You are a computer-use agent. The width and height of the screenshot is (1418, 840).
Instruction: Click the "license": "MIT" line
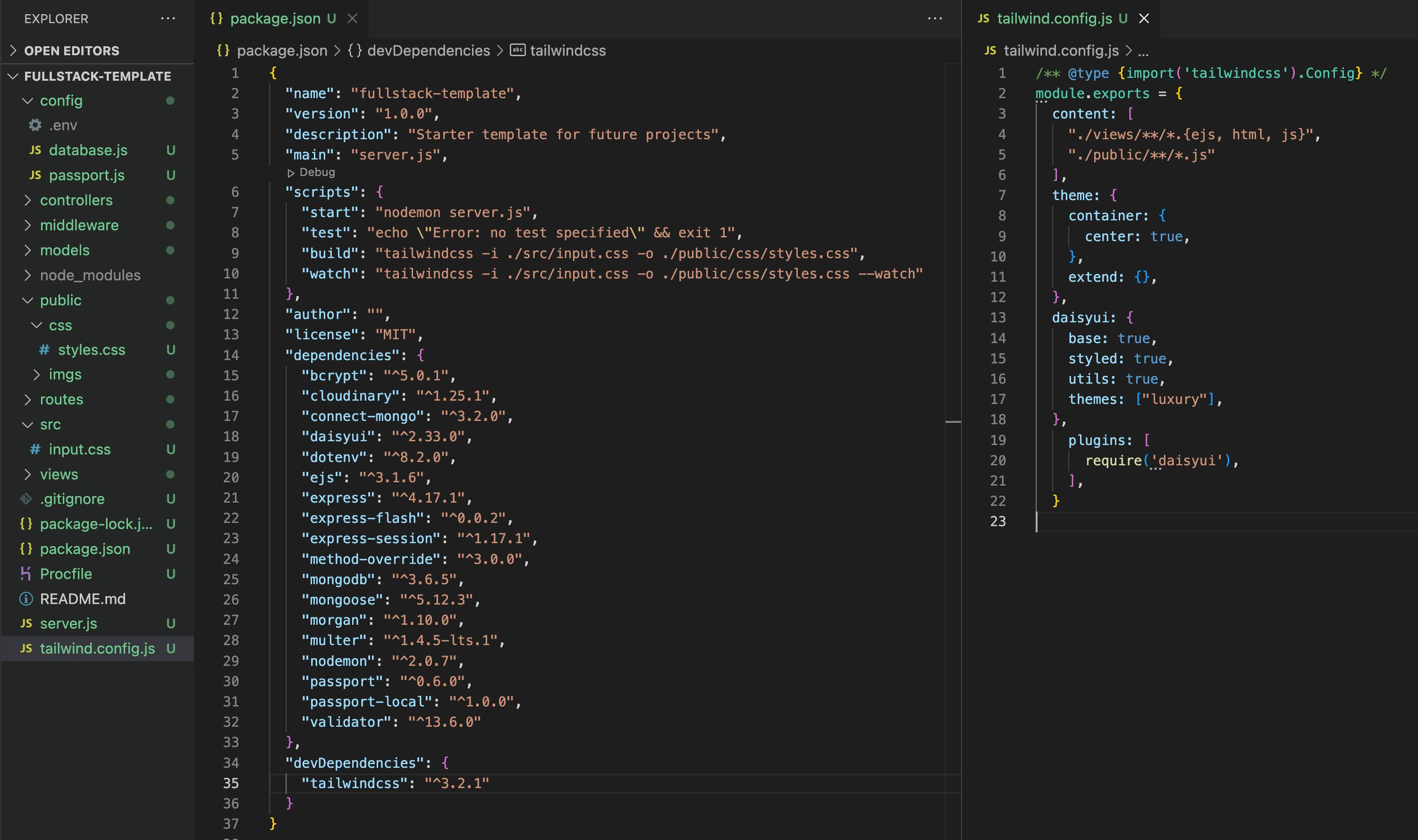354,335
